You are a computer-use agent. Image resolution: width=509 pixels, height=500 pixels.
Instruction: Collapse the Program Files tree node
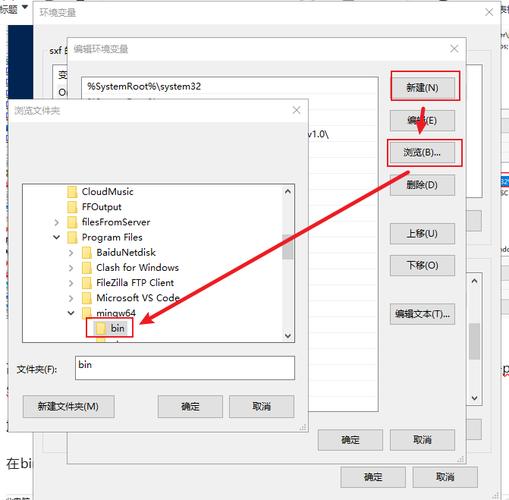click(56, 237)
